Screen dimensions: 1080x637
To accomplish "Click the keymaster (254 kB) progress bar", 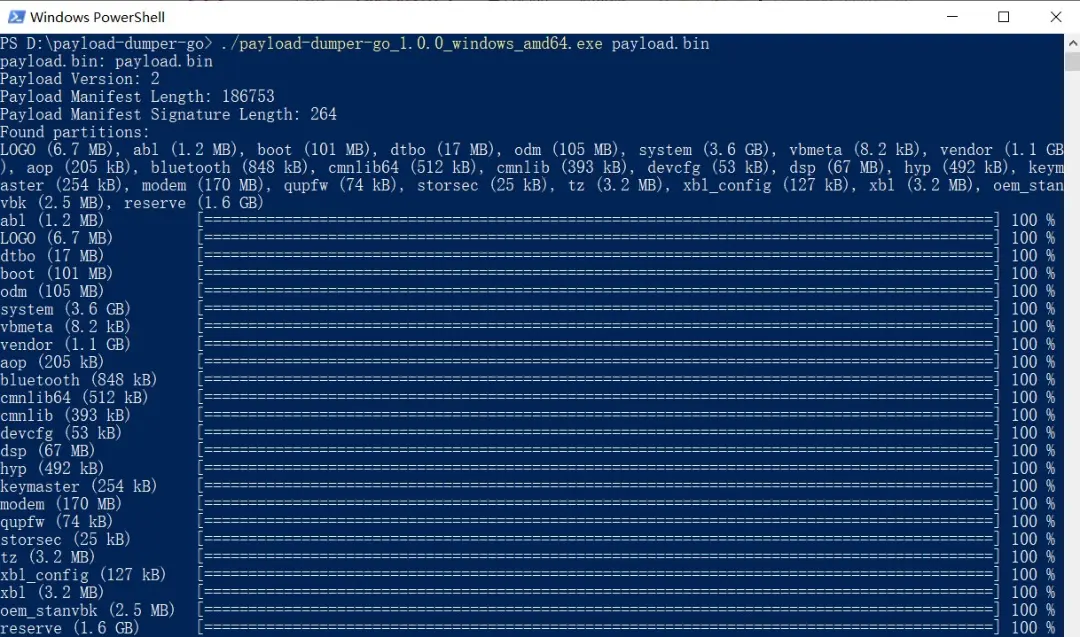I will (598, 485).
